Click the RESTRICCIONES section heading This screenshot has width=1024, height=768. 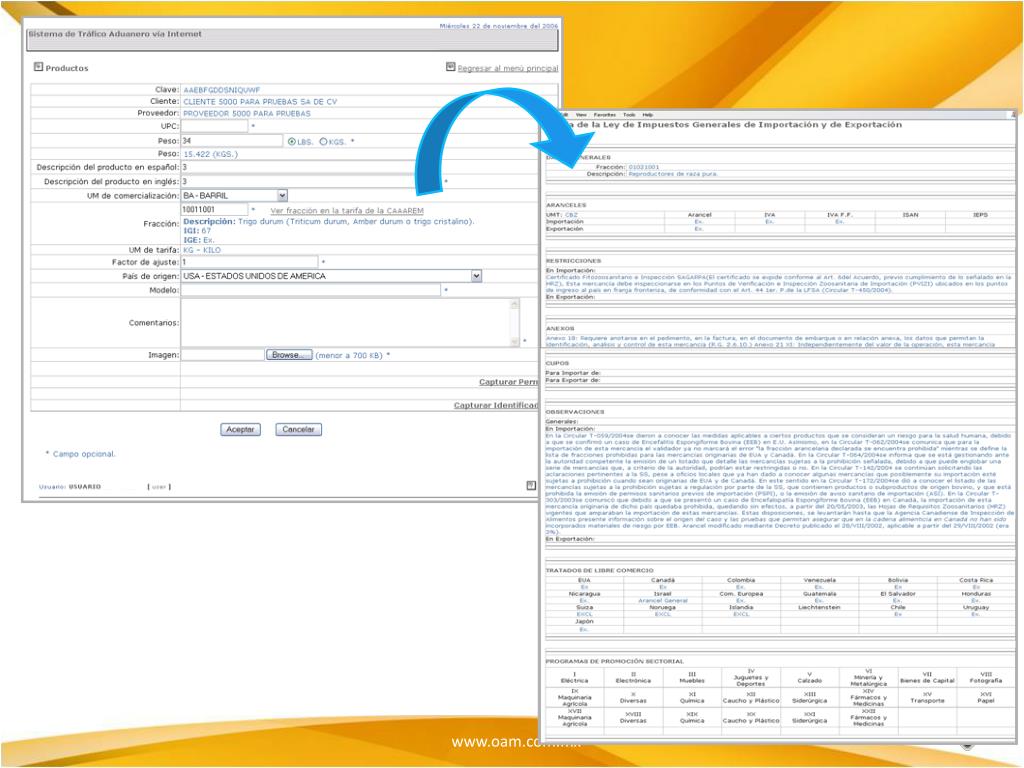click(x=573, y=261)
